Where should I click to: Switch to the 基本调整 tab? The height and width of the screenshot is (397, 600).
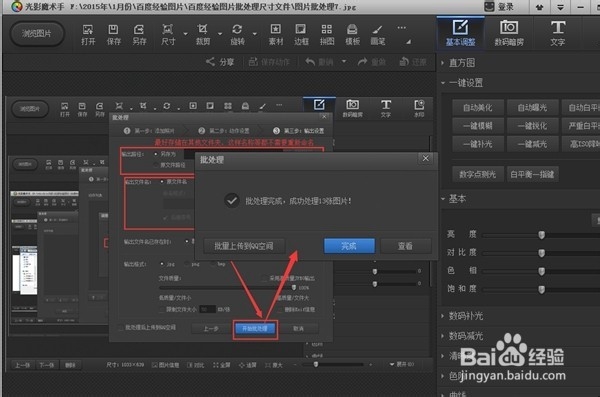coord(460,33)
